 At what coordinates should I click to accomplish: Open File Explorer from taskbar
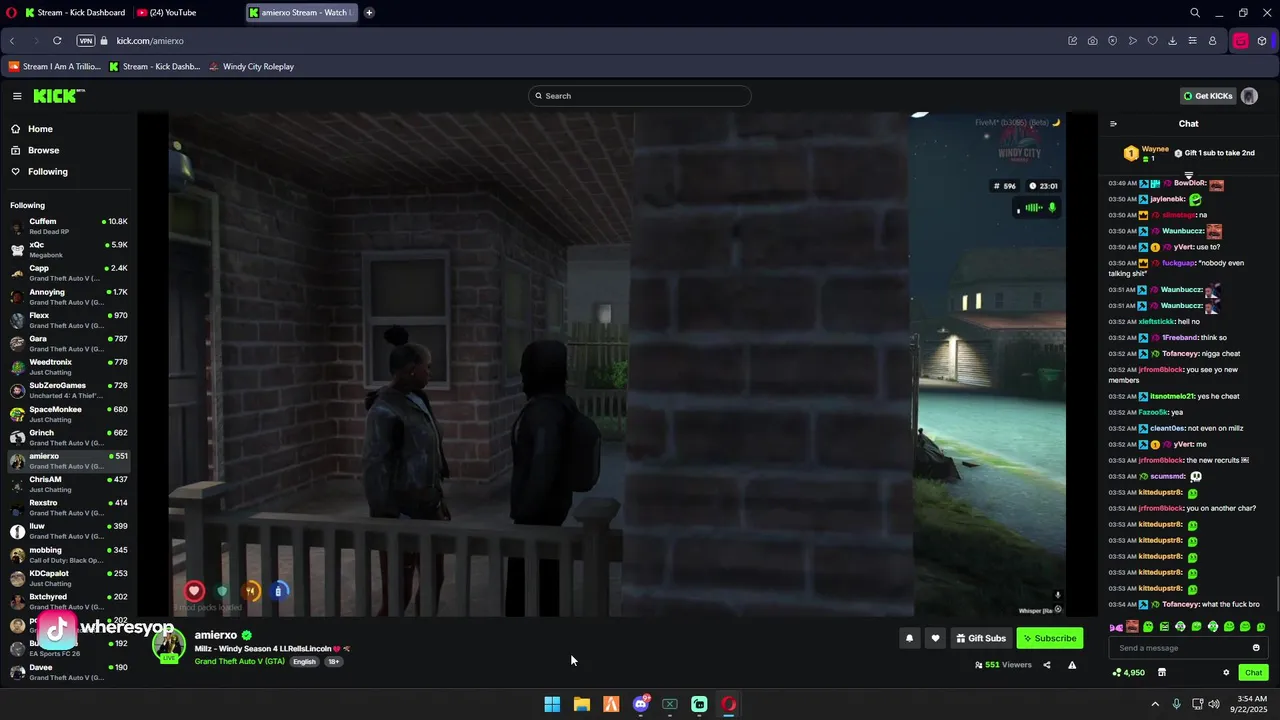(x=581, y=704)
